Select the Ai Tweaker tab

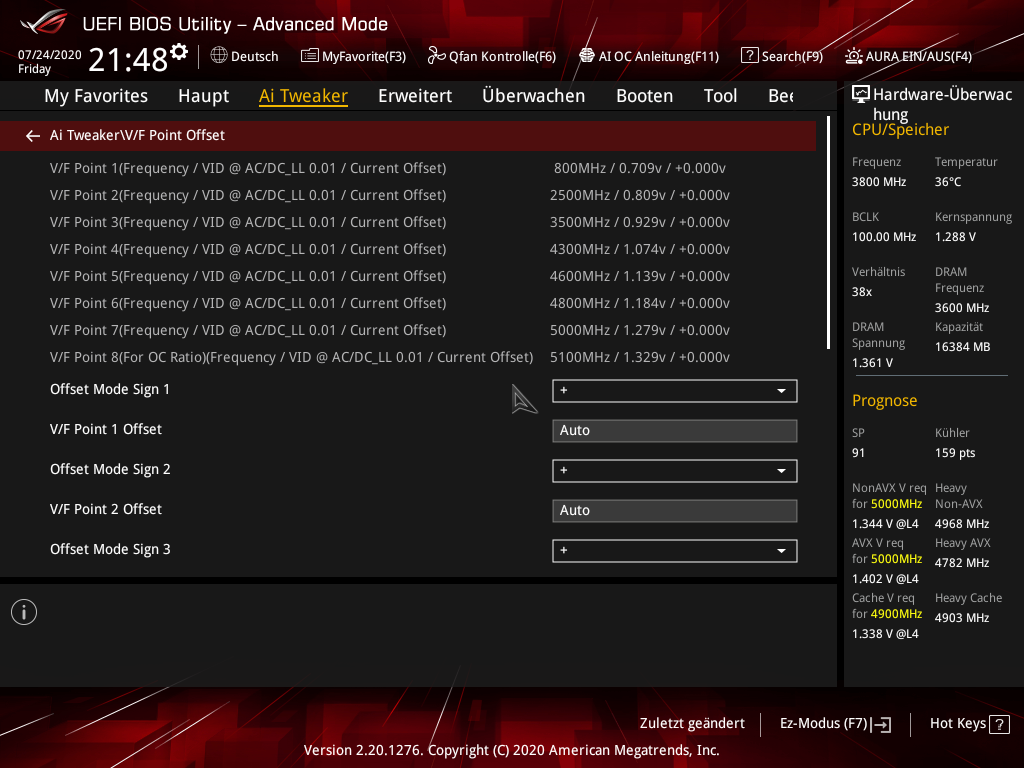click(x=303, y=96)
